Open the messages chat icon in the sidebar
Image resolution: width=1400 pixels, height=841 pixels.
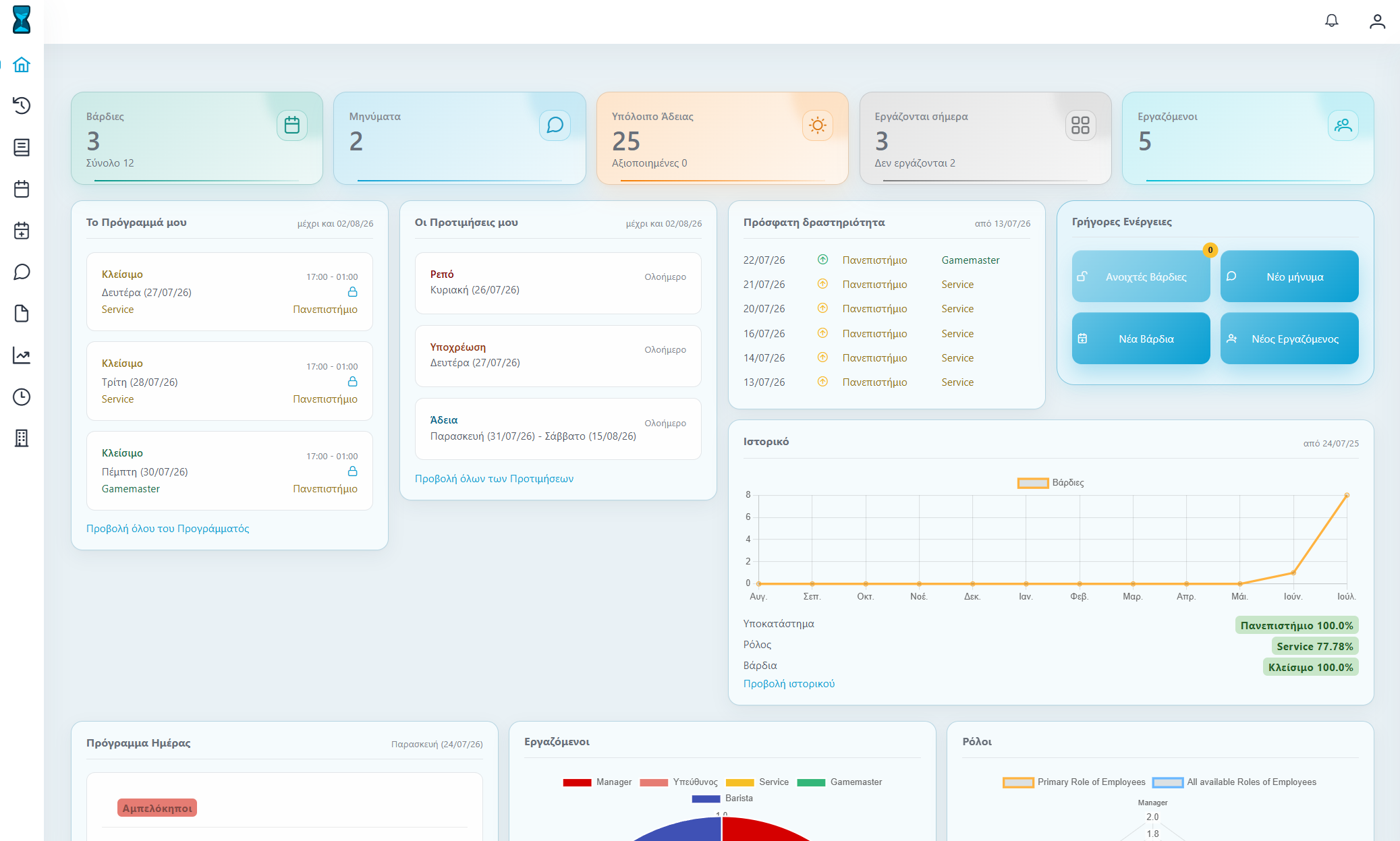(22, 272)
